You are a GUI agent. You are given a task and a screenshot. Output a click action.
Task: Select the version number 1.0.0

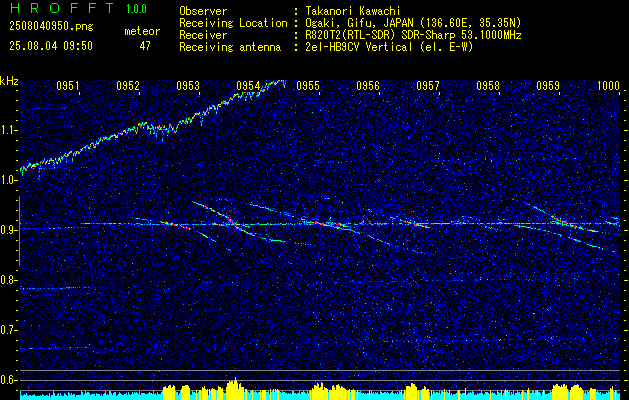(136, 9)
